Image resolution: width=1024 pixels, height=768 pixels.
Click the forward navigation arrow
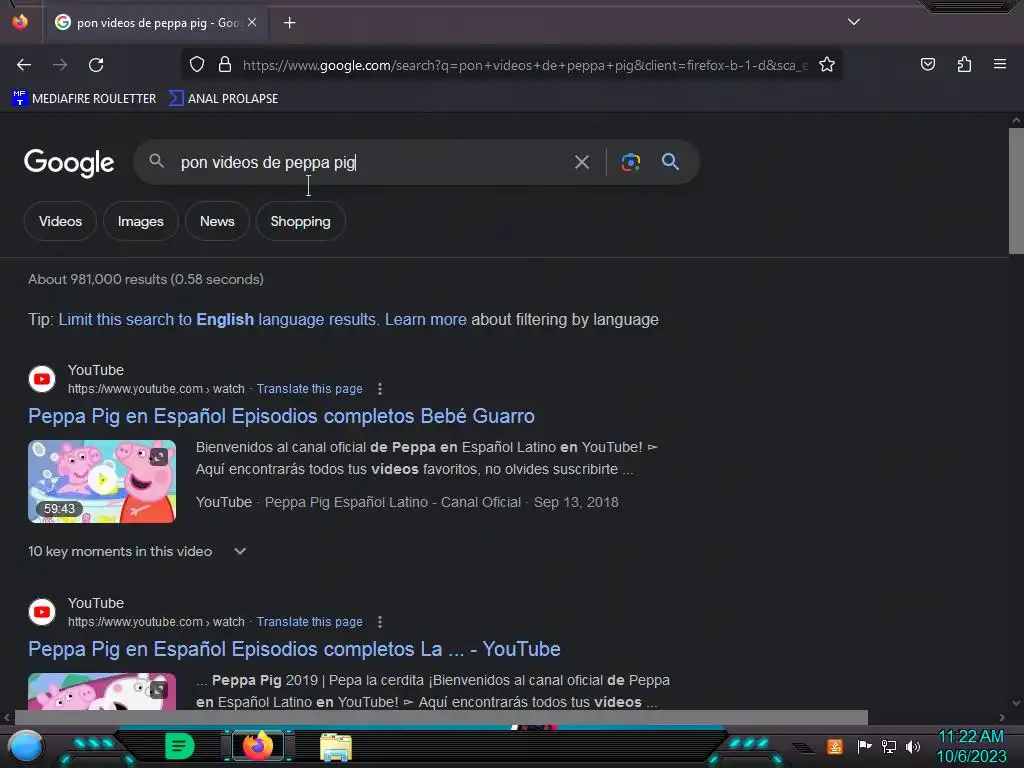(60, 65)
